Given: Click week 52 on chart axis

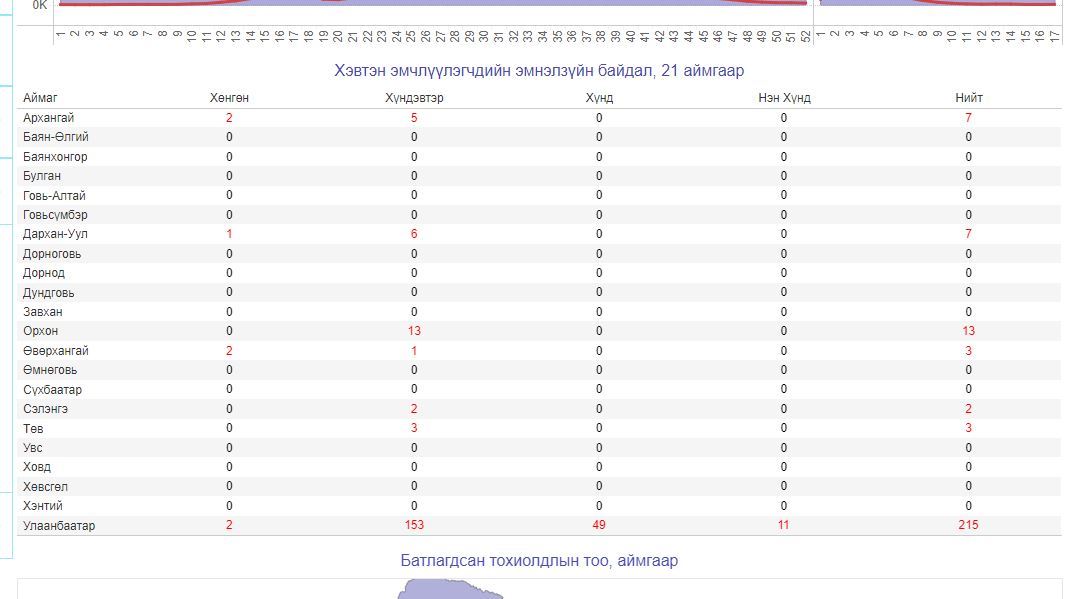Looking at the screenshot, I should [806, 36].
